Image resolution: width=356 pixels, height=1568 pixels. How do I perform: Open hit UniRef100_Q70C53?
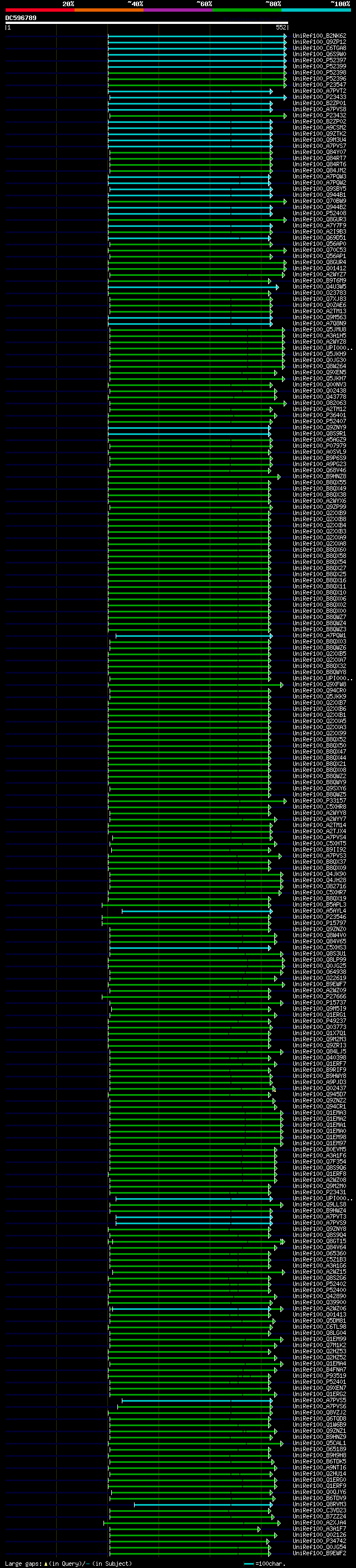tap(319, 250)
